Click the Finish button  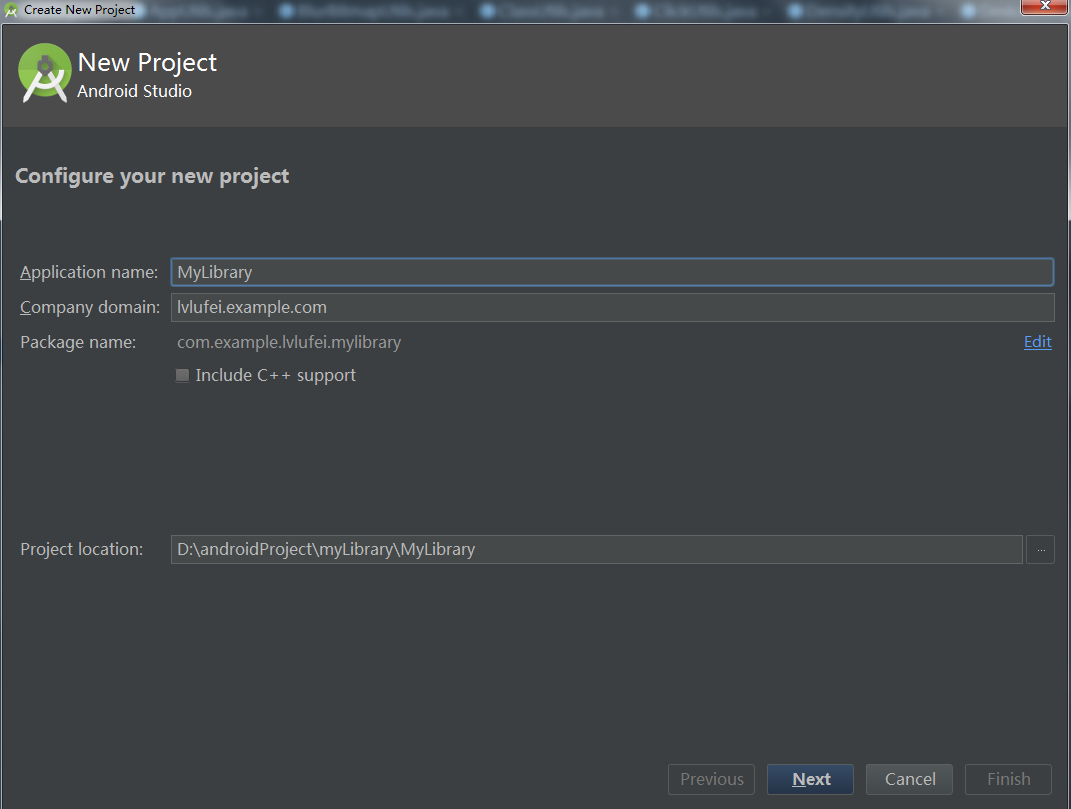pos(1008,779)
